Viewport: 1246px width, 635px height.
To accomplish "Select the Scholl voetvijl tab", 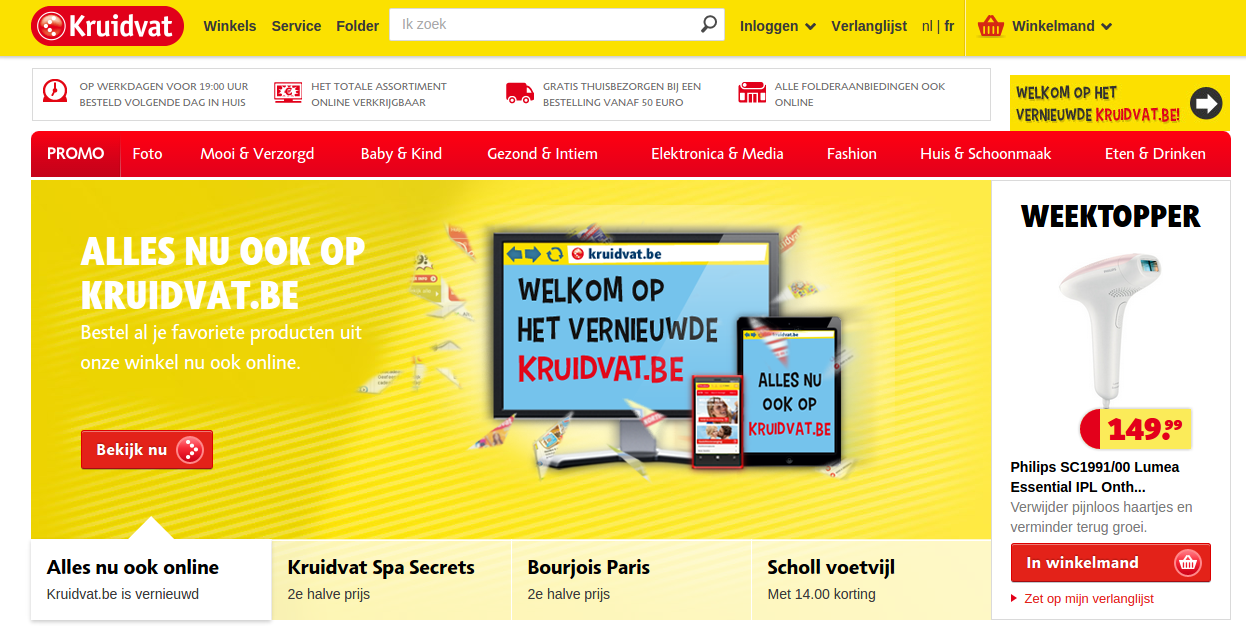I will tap(871, 580).
